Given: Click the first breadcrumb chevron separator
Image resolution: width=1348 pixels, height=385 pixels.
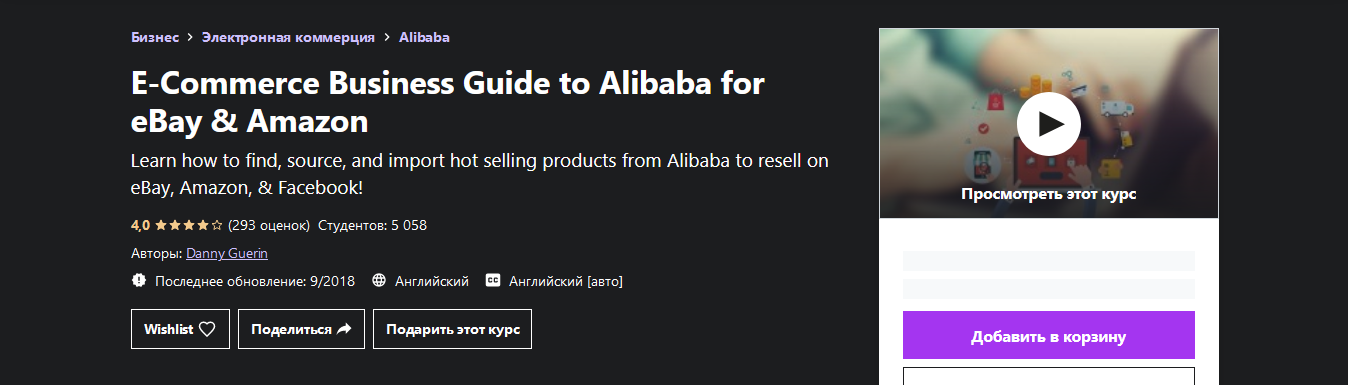Looking at the screenshot, I should pyautogui.click(x=190, y=37).
